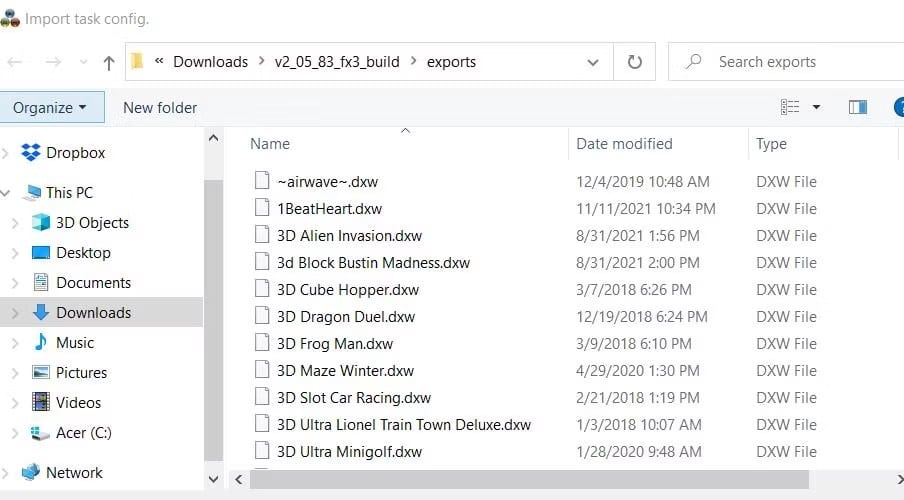Select the 1BeatHeart.dxw file
This screenshot has height=500, width=904.
point(329,209)
